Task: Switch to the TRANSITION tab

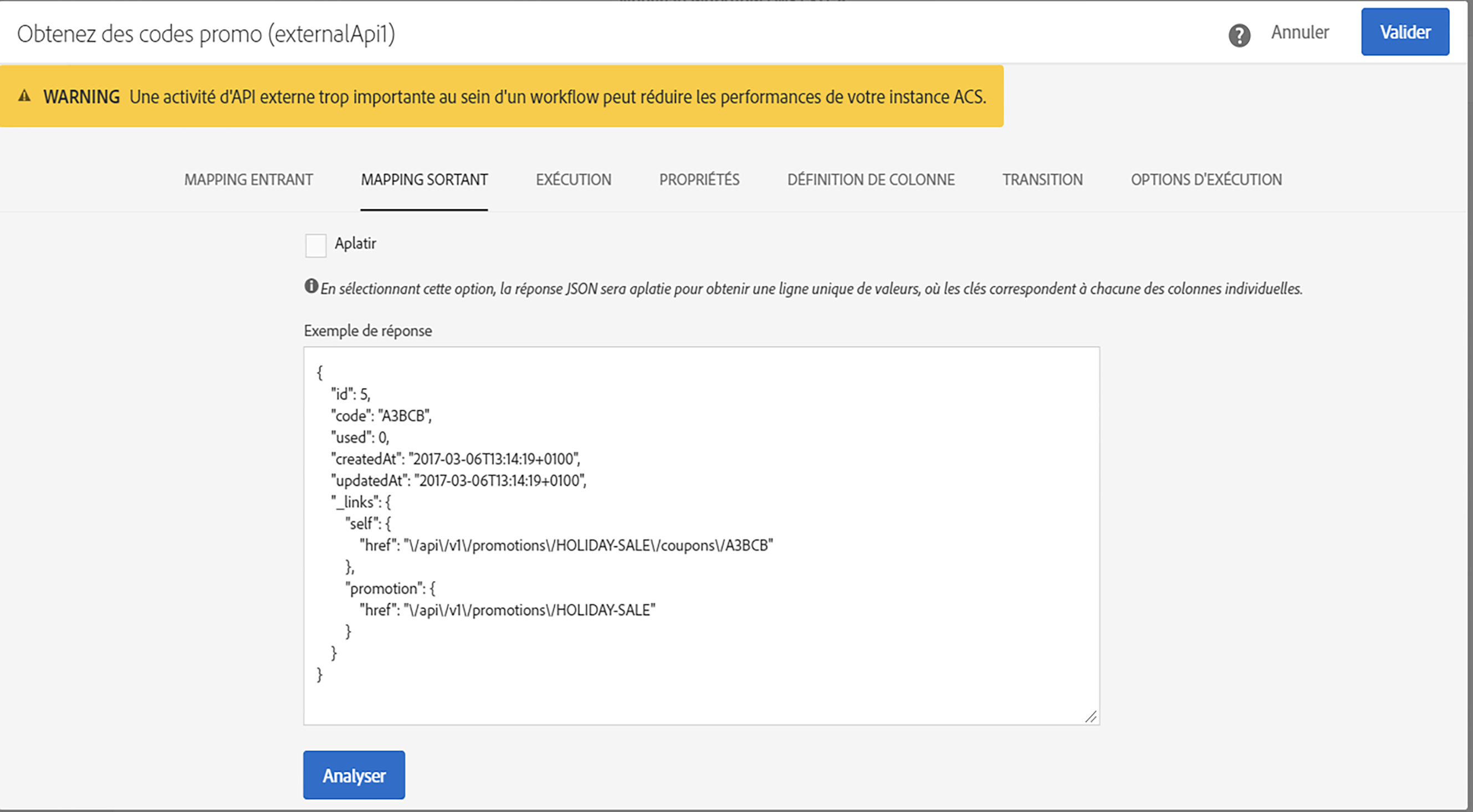Action: [x=1042, y=179]
